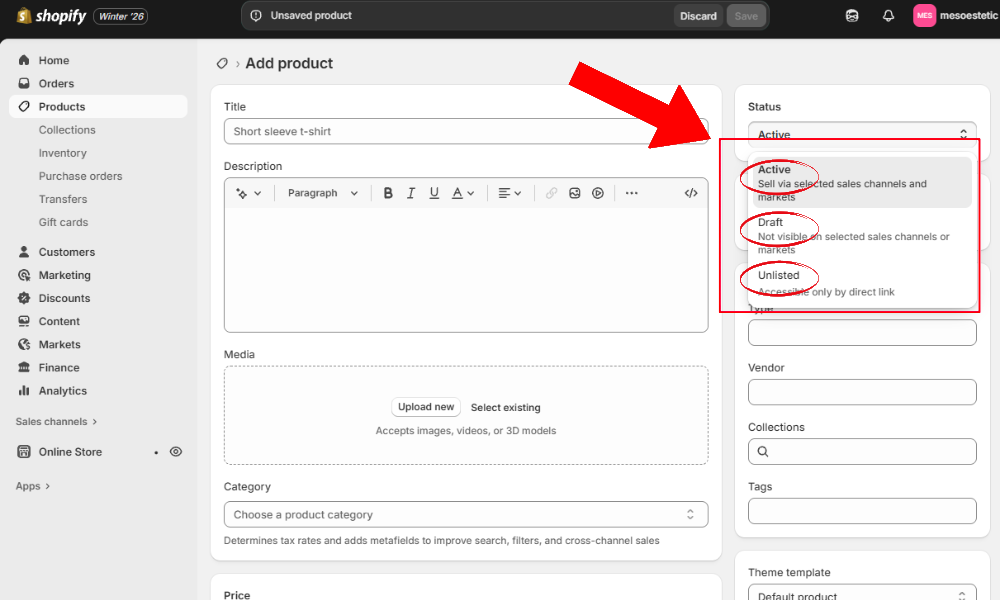Select the insert link icon

551,193
